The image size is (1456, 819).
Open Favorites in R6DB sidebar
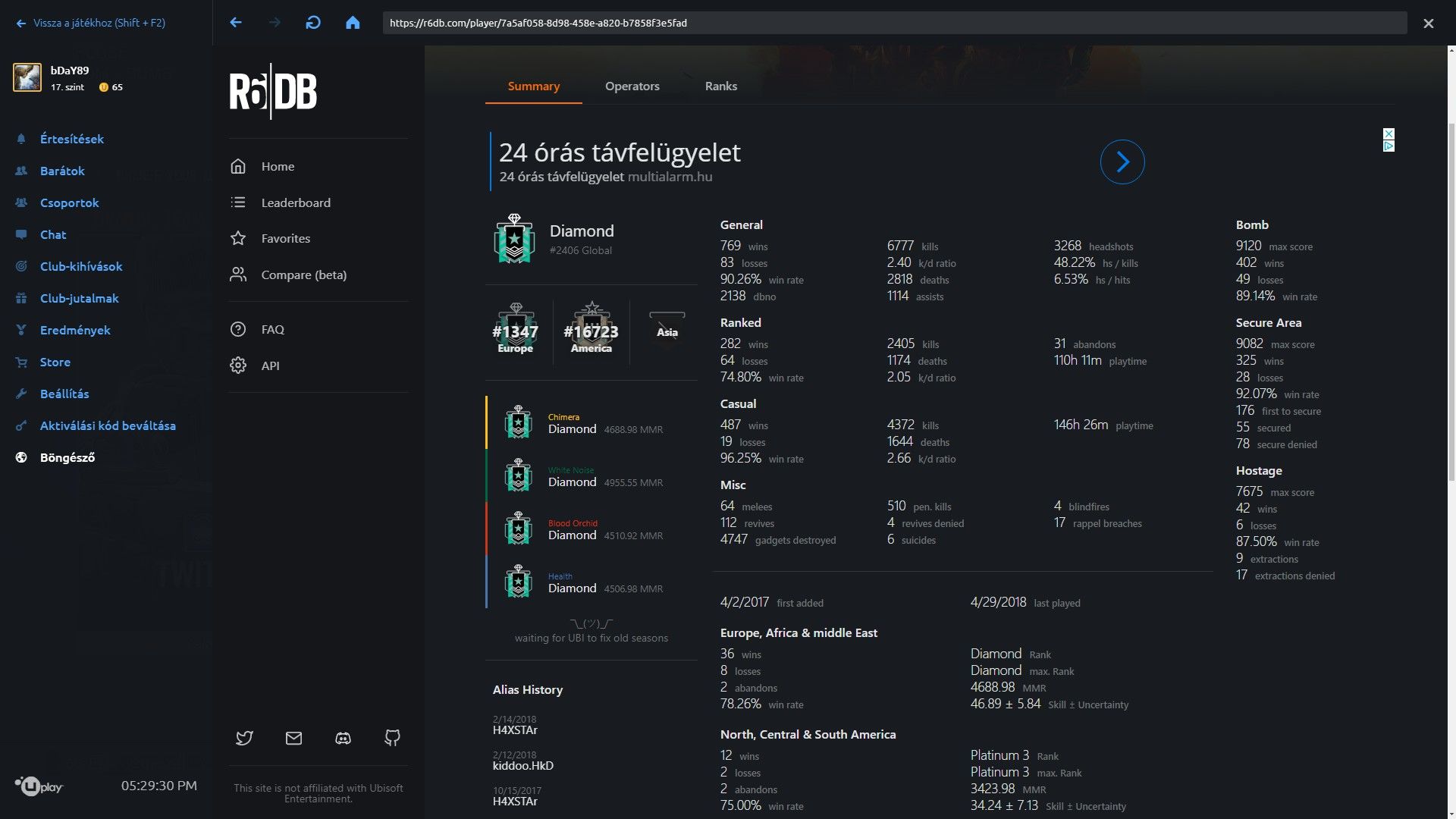[x=285, y=238]
